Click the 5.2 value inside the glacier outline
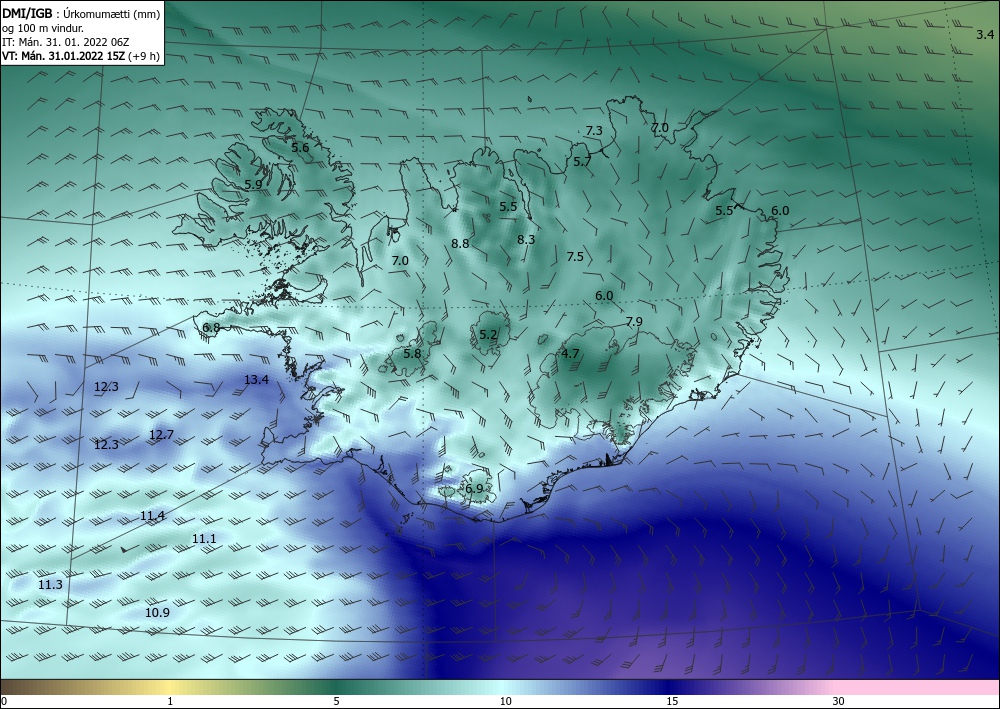The height and width of the screenshot is (709, 1000). (488, 334)
